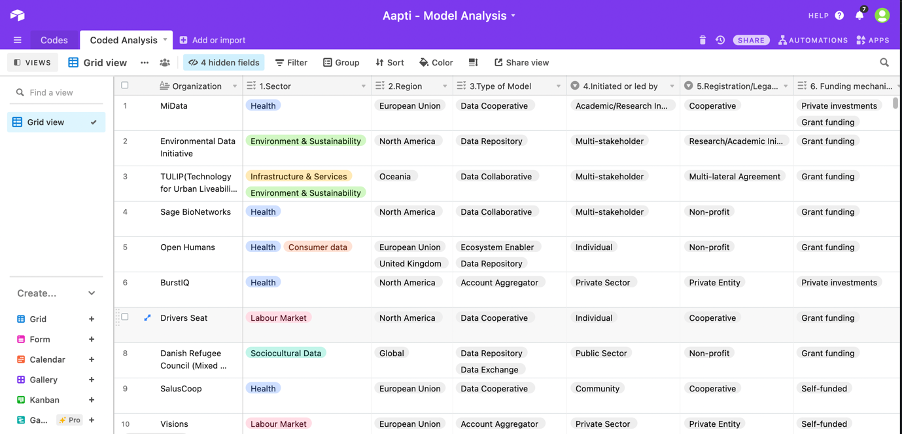Open the 1.Sector column dropdown arrow

(x=364, y=86)
